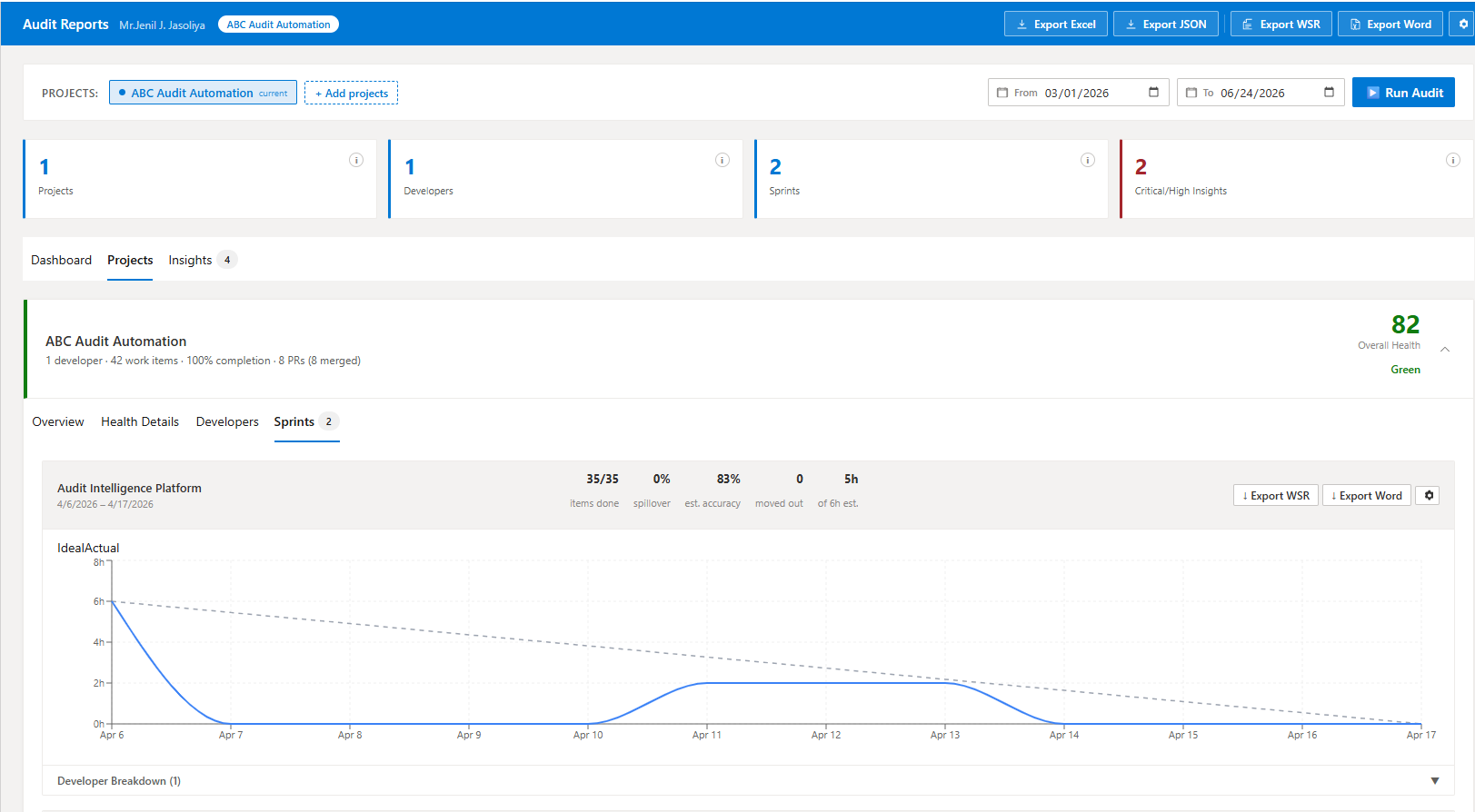This screenshot has height=812, width=1475.
Task: Click sprint date range 4/6/2026 – 4/17/2026
Action: [x=105, y=504]
